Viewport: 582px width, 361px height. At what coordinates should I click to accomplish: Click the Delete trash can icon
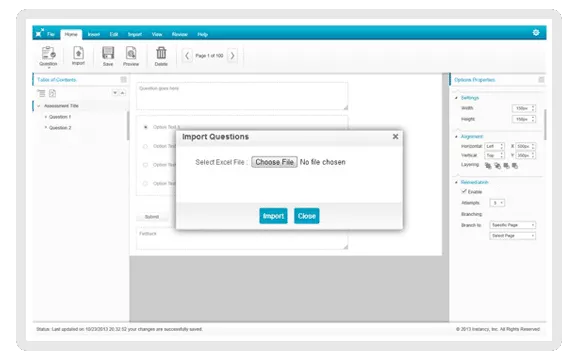pyautogui.click(x=161, y=56)
